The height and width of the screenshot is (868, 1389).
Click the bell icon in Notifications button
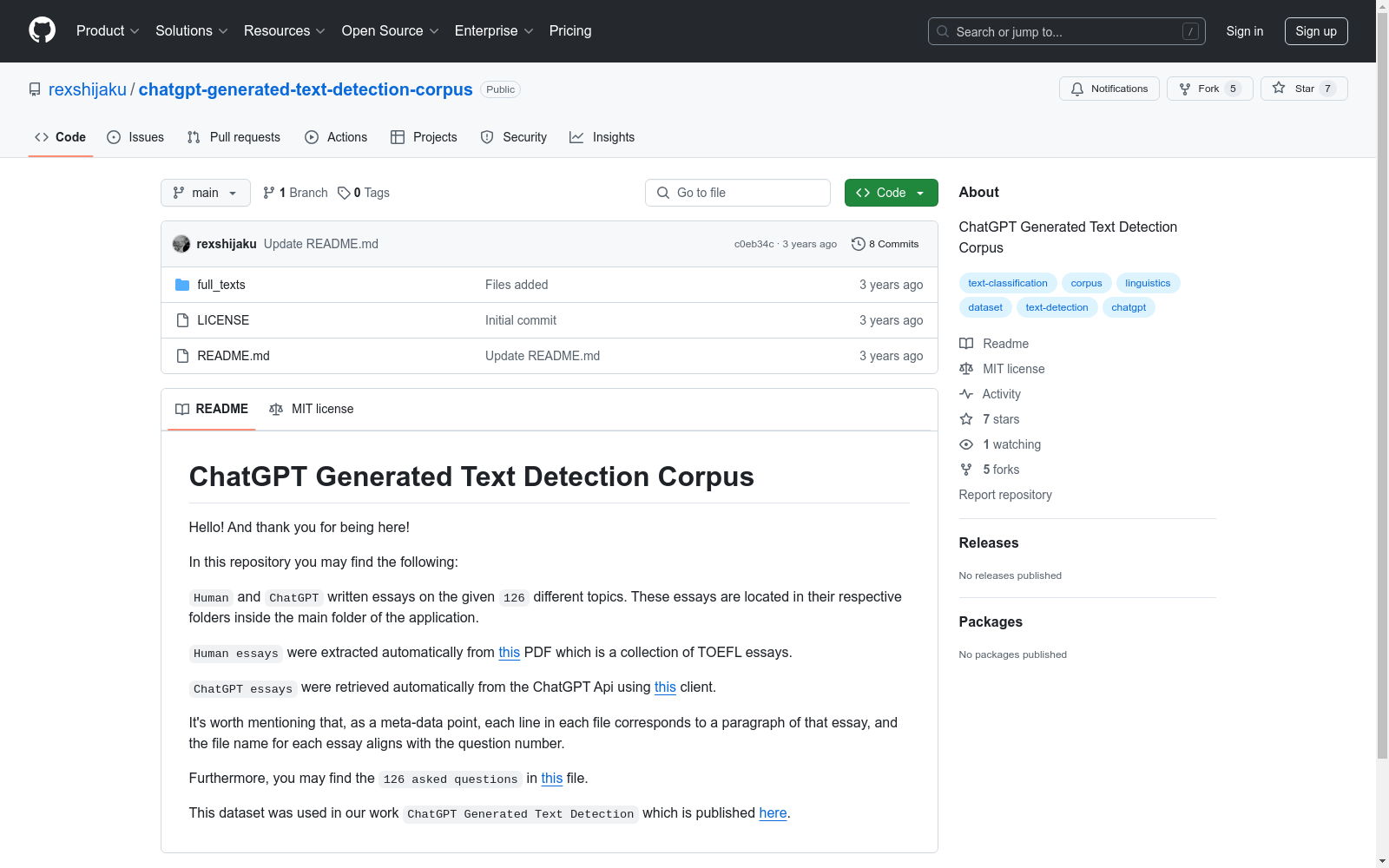tap(1077, 89)
